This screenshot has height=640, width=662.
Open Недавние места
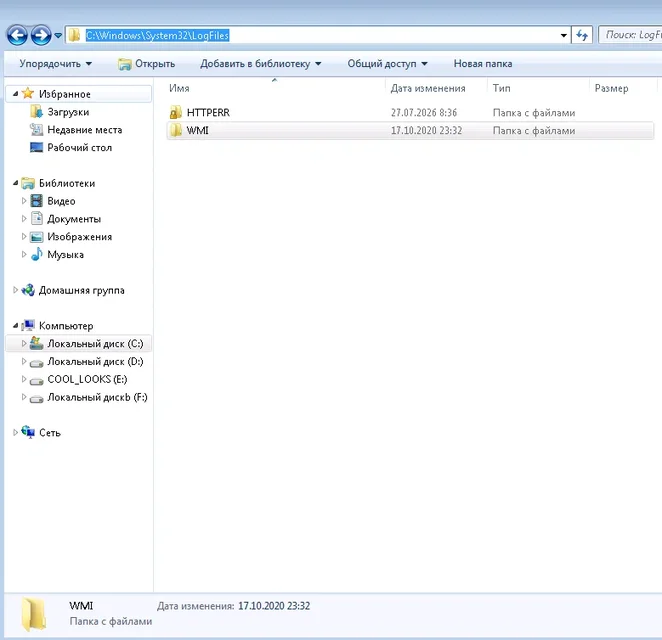84,130
